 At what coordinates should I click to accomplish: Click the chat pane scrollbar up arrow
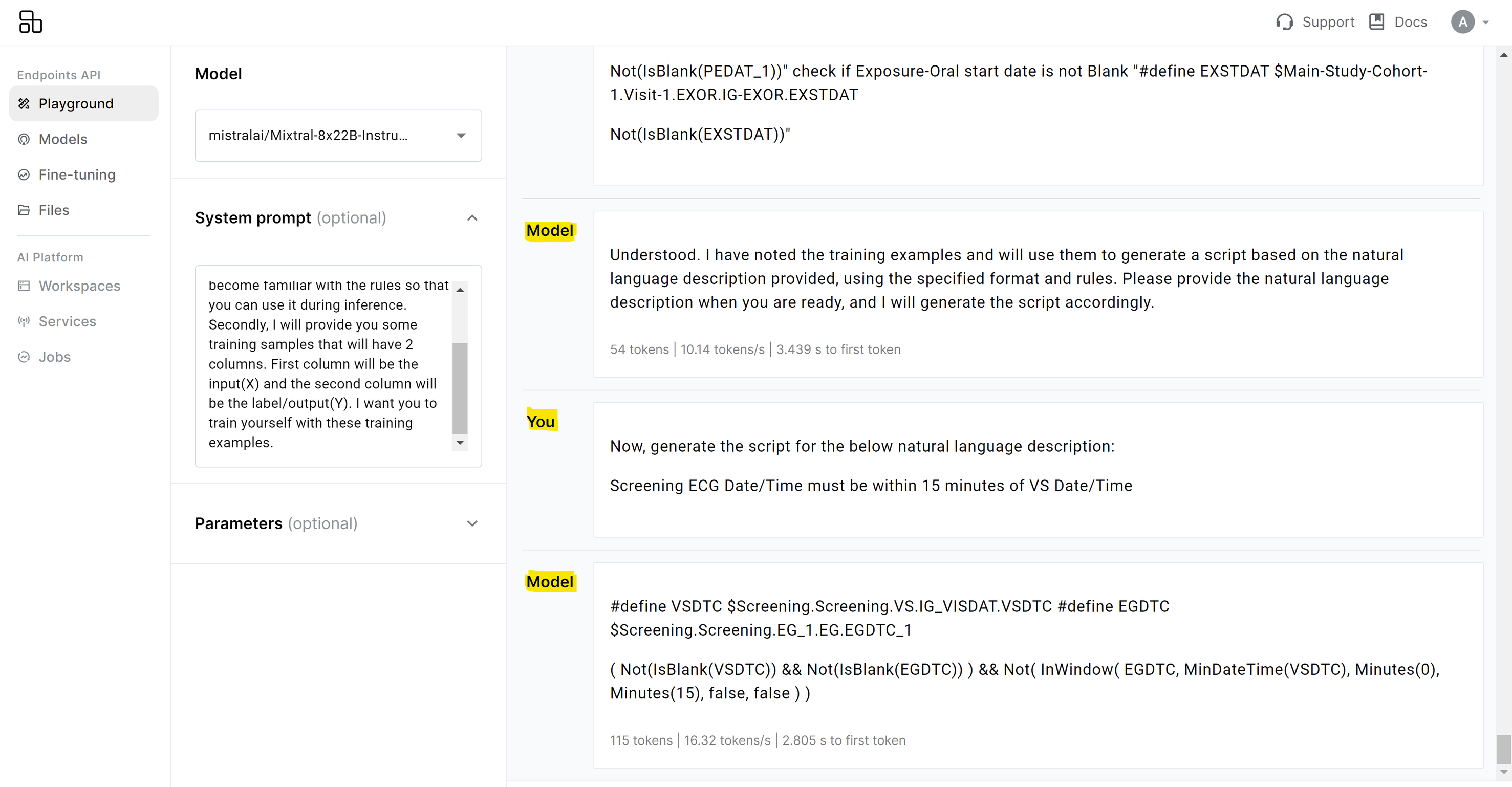pyautogui.click(x=1503, y=55)
